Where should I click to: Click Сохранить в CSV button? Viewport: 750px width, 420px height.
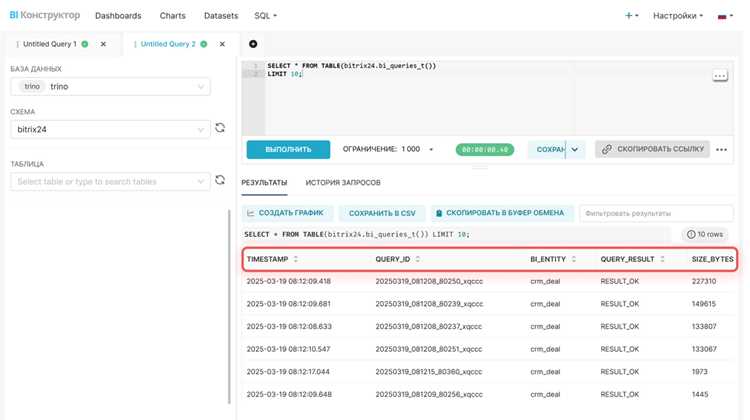pos(382,213)
